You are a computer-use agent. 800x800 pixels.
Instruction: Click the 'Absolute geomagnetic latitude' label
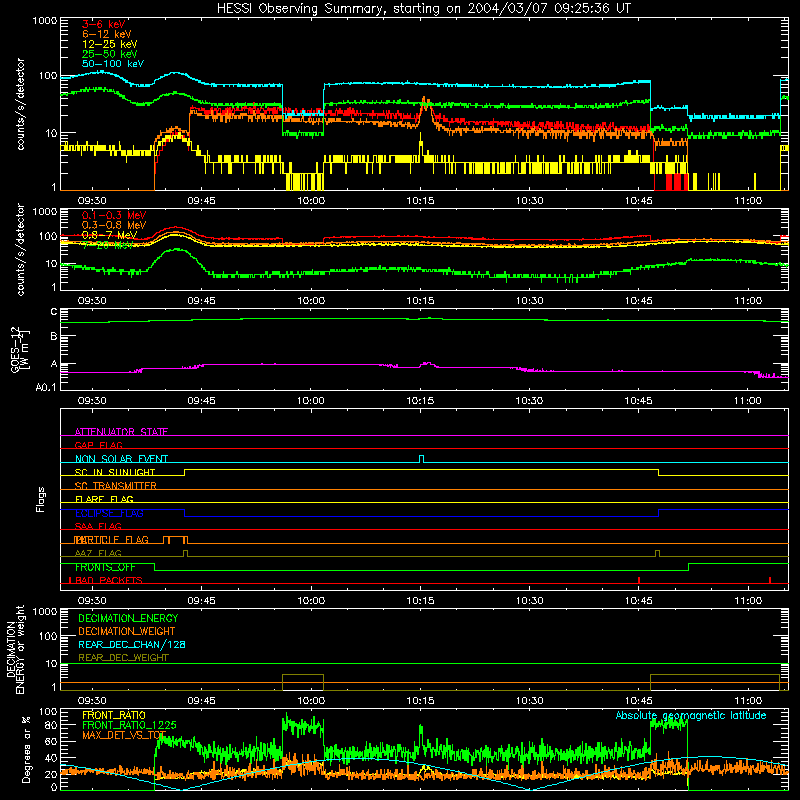point(691,715)
